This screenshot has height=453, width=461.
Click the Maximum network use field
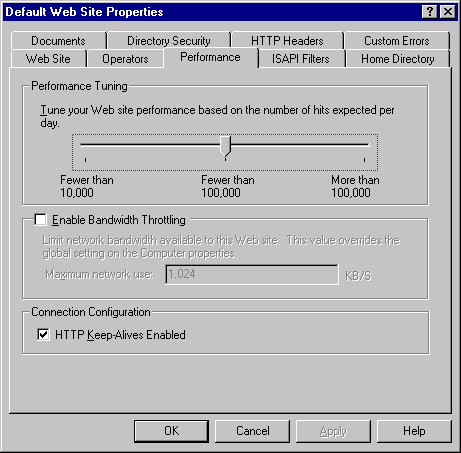click(252, 274)
